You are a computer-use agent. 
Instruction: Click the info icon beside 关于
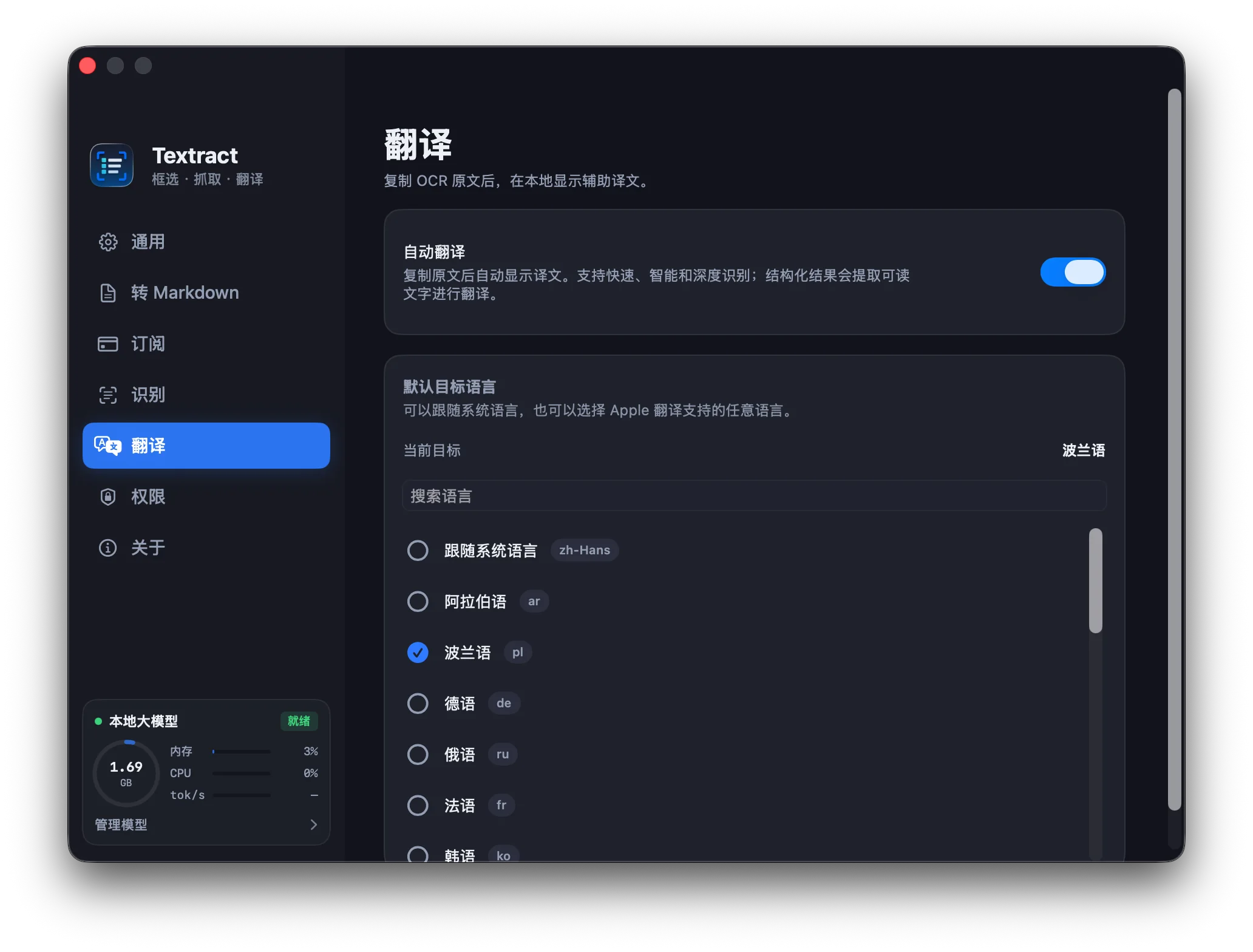tap(108, 548)
